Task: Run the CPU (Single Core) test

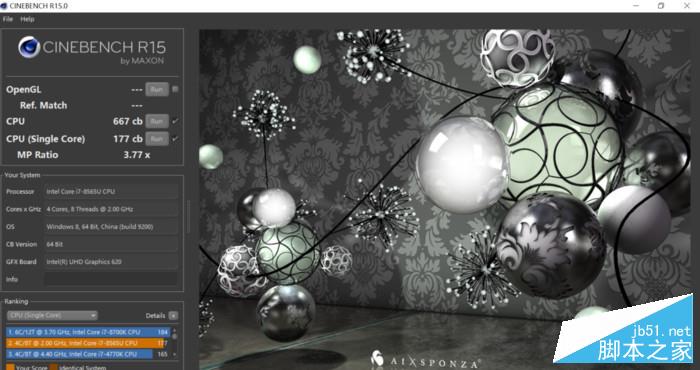Action: (x=157, y=139)
